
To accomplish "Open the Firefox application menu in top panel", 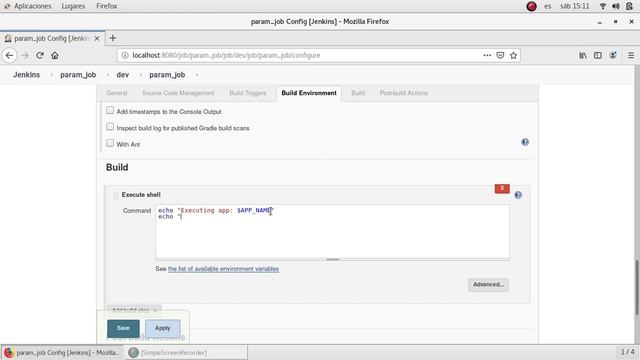I will (x=107, y=6).
